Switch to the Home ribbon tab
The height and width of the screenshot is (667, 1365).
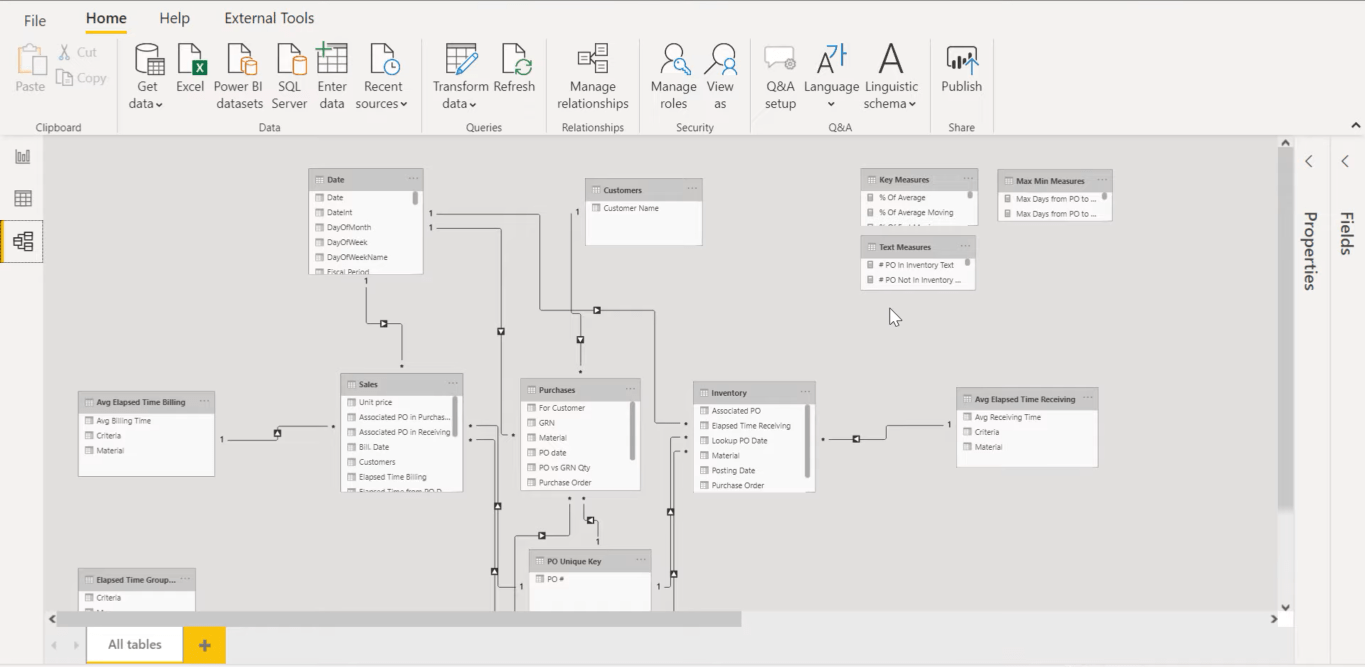106,18
